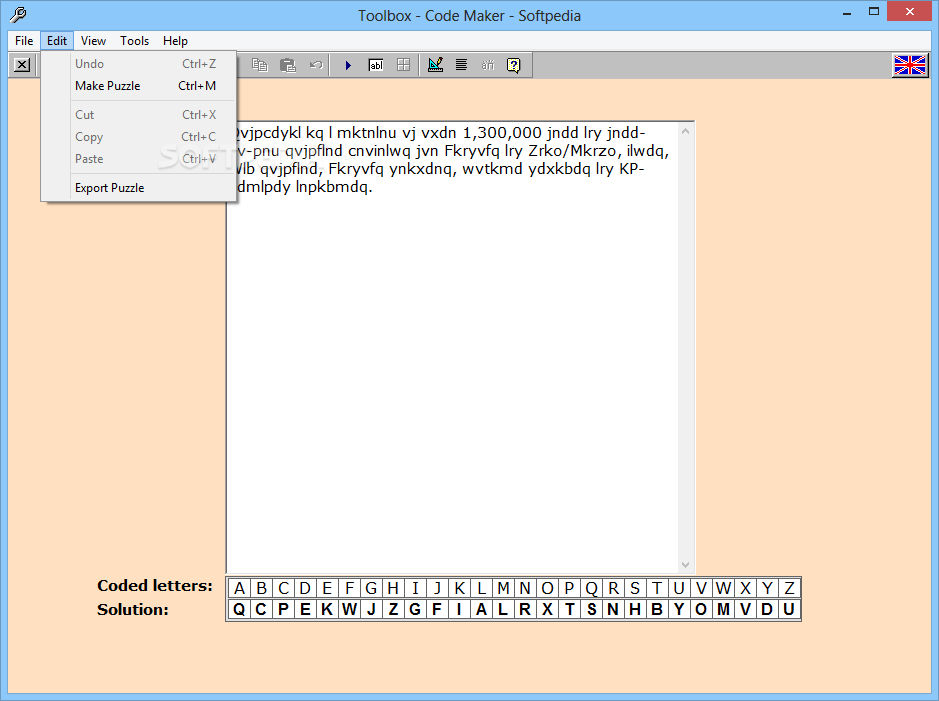The width and height of the screenshot is (939, 701).
Task: Switch language using the UK flag icon
Action: [x=909, y=64]
